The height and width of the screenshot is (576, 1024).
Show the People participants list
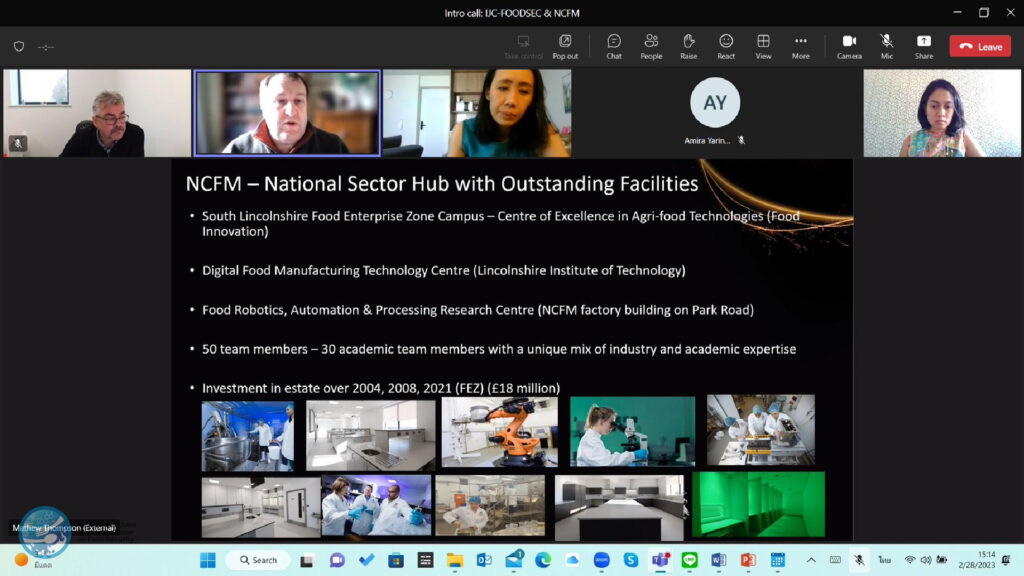tap(651, 47)
